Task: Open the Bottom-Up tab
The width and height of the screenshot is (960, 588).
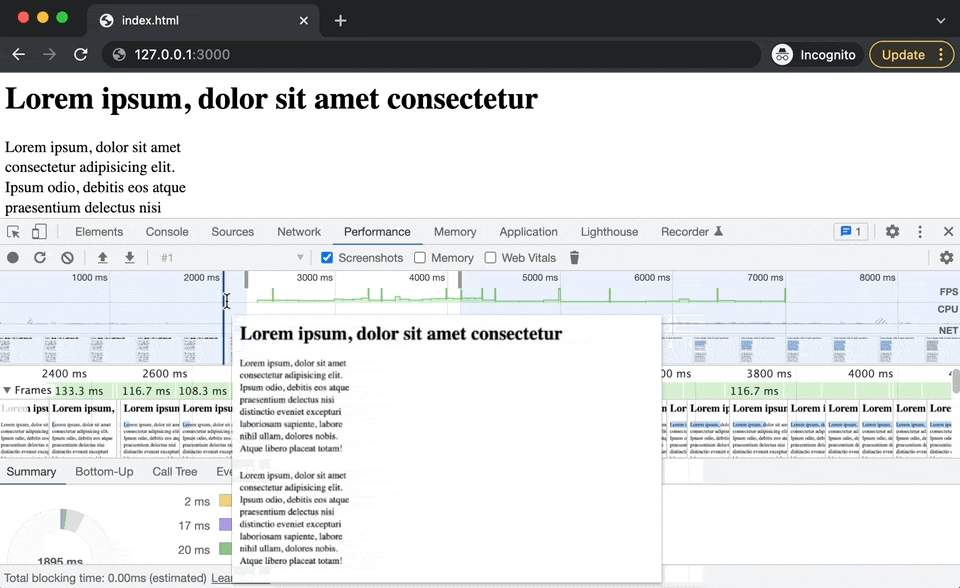Action: click(104, 472)
